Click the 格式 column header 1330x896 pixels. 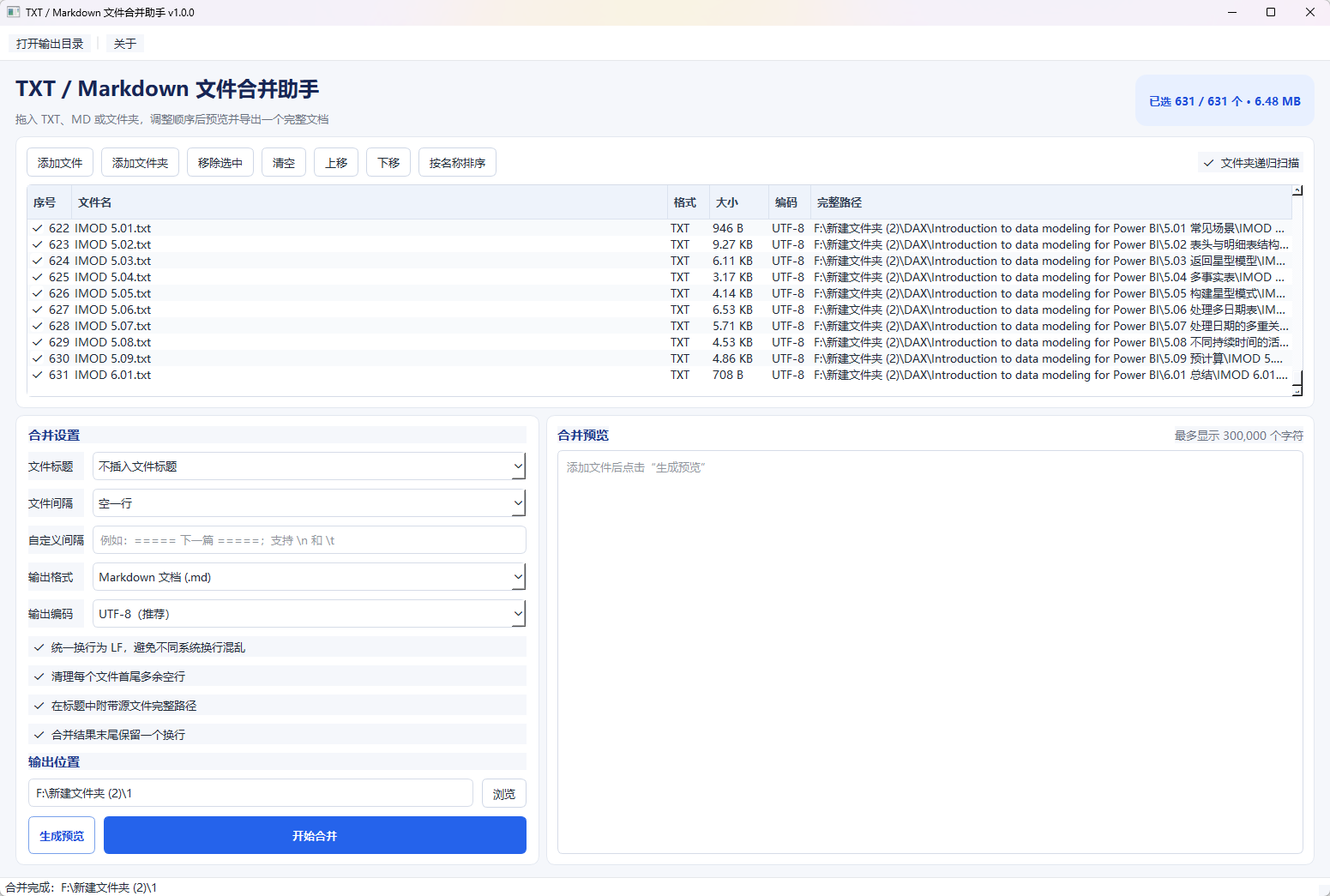pos(689,202)
